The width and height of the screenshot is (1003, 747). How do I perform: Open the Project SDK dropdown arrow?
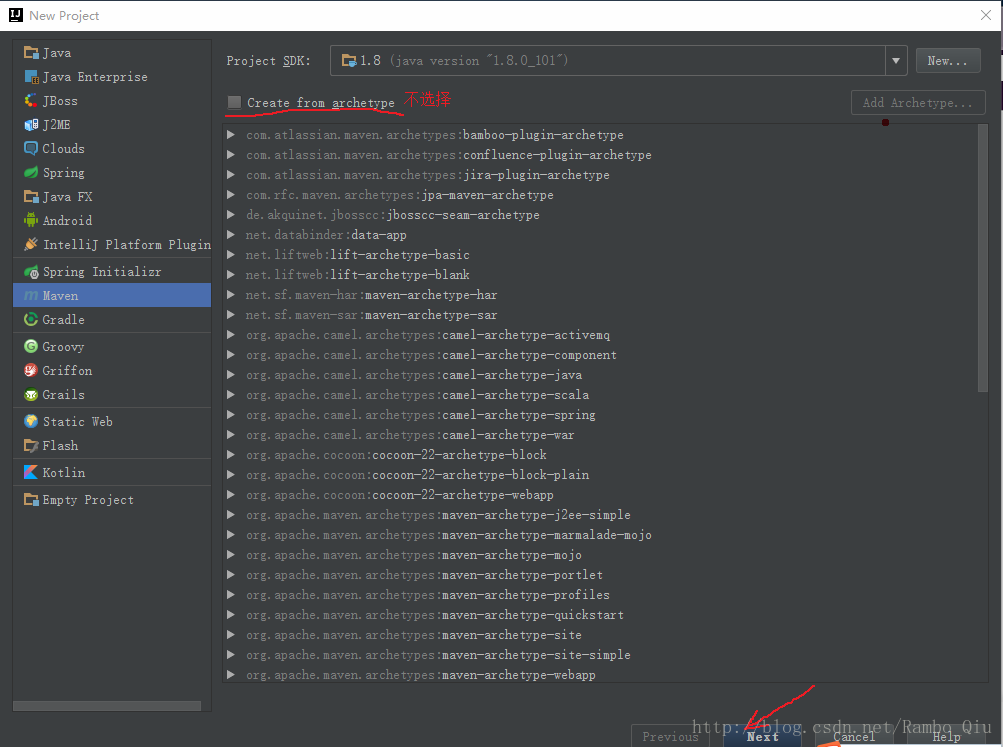896,61
